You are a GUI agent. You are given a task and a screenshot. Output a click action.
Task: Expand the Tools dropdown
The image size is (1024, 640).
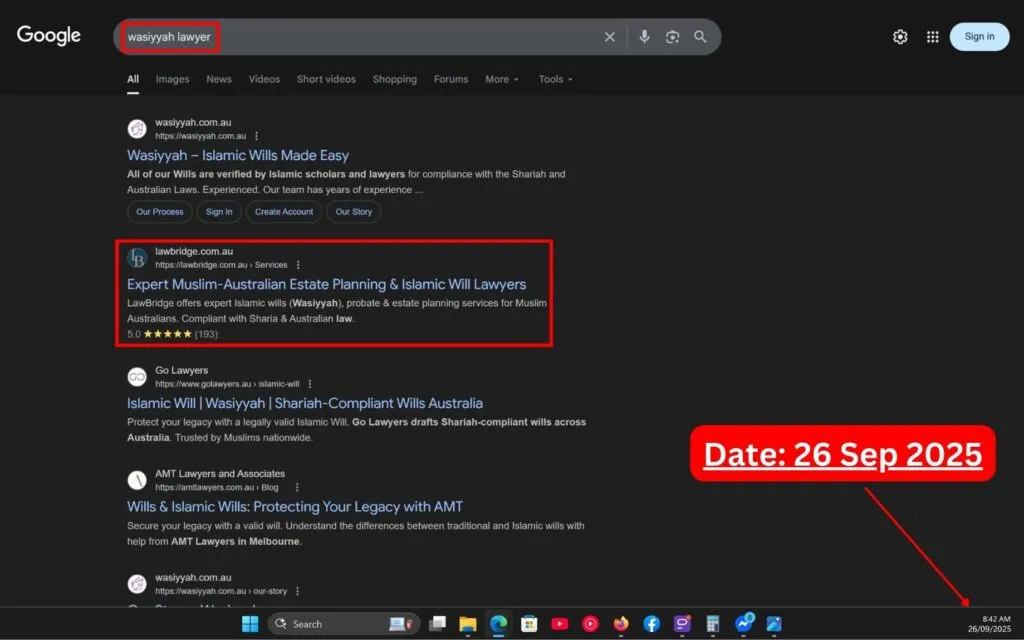click(x=555, y=79)
